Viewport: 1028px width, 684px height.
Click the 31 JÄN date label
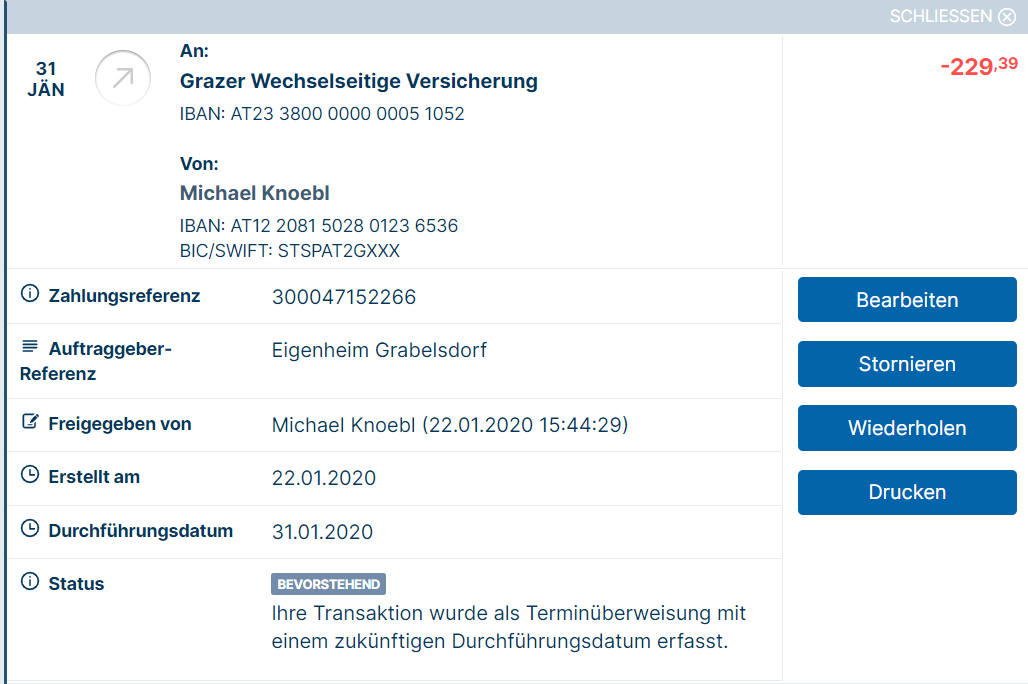coord(46,79)
